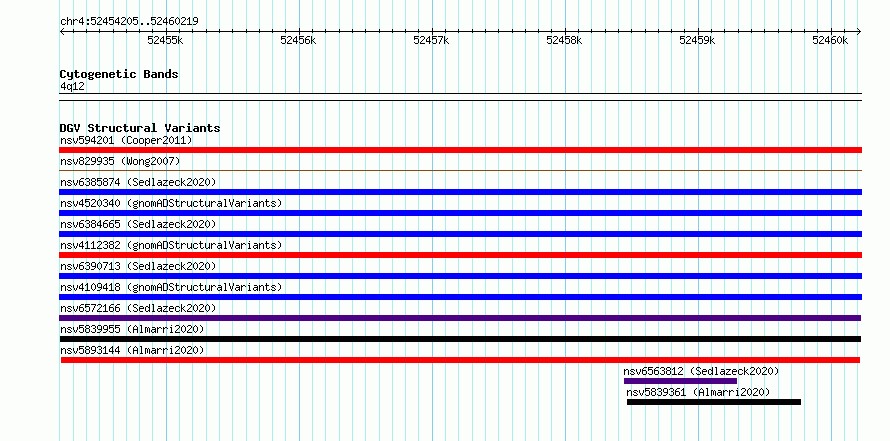Select the blue bar under nsv6390713
The width and height of the screenshot is (890, 441).
coord(460,276)
